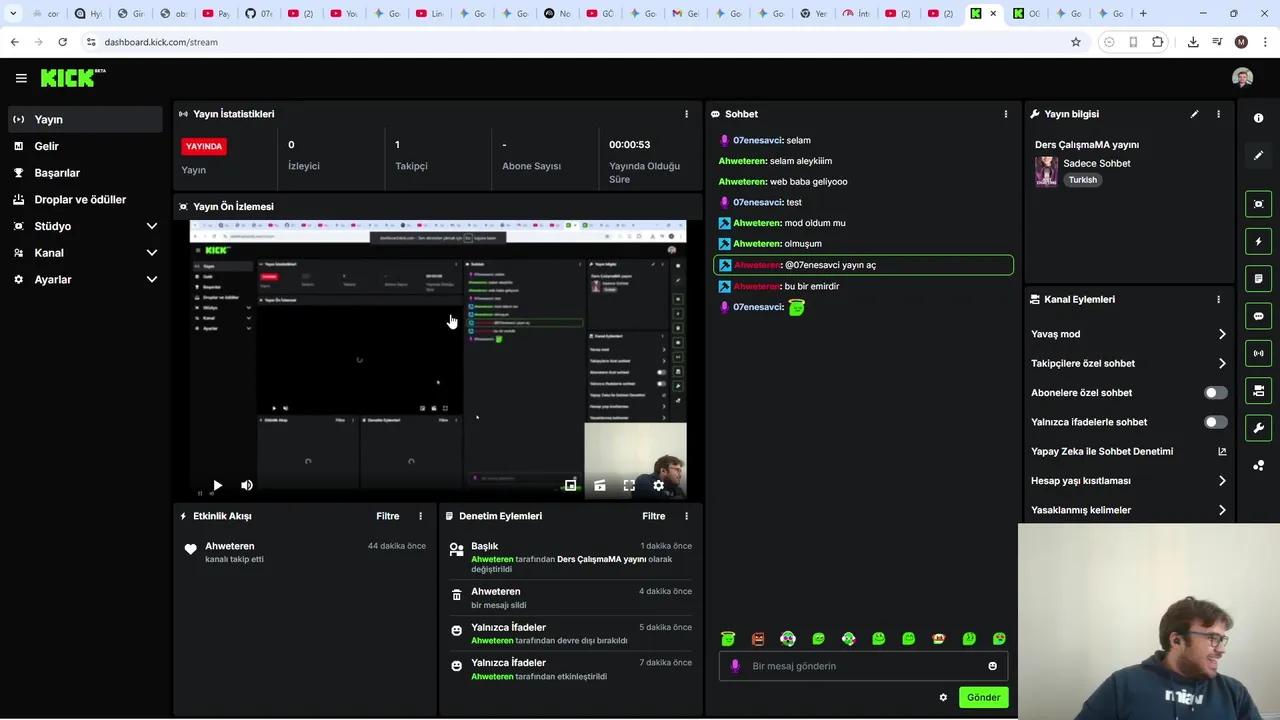
Task: Expand Yavaş mod options
Action: 1222,334
